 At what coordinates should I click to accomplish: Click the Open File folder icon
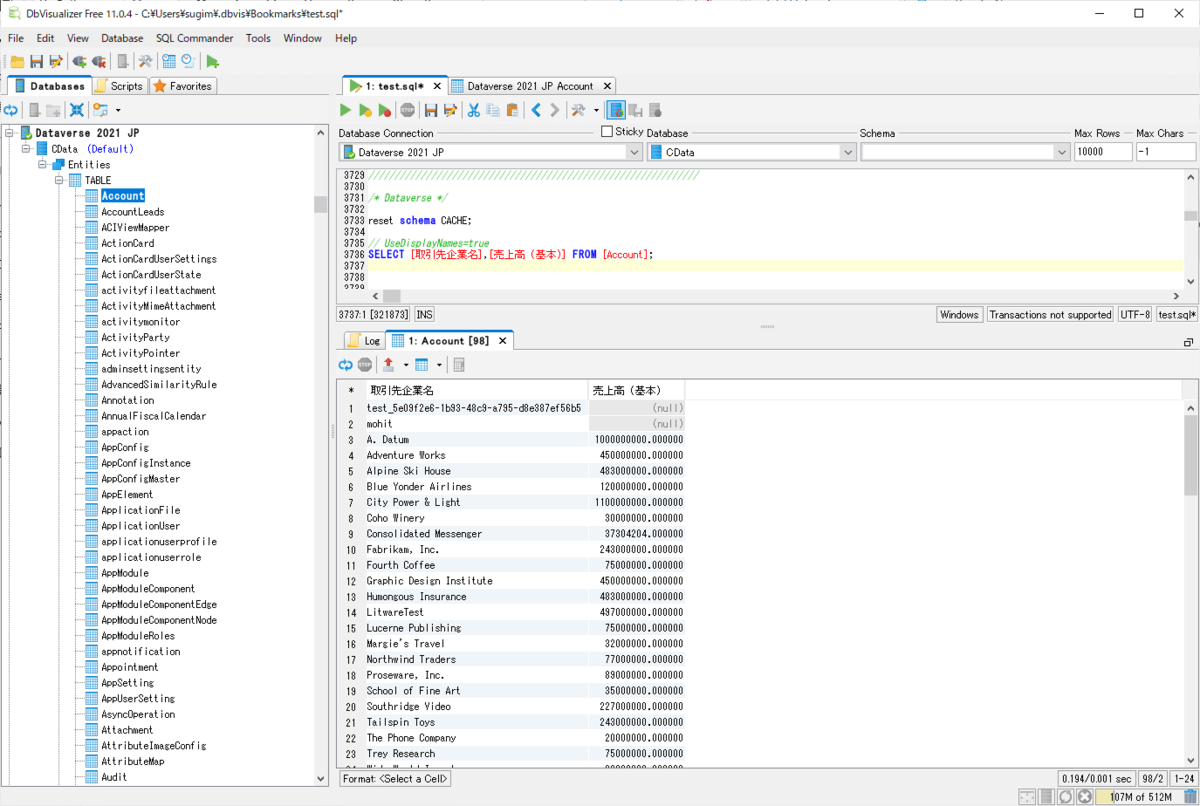point(17,62)
